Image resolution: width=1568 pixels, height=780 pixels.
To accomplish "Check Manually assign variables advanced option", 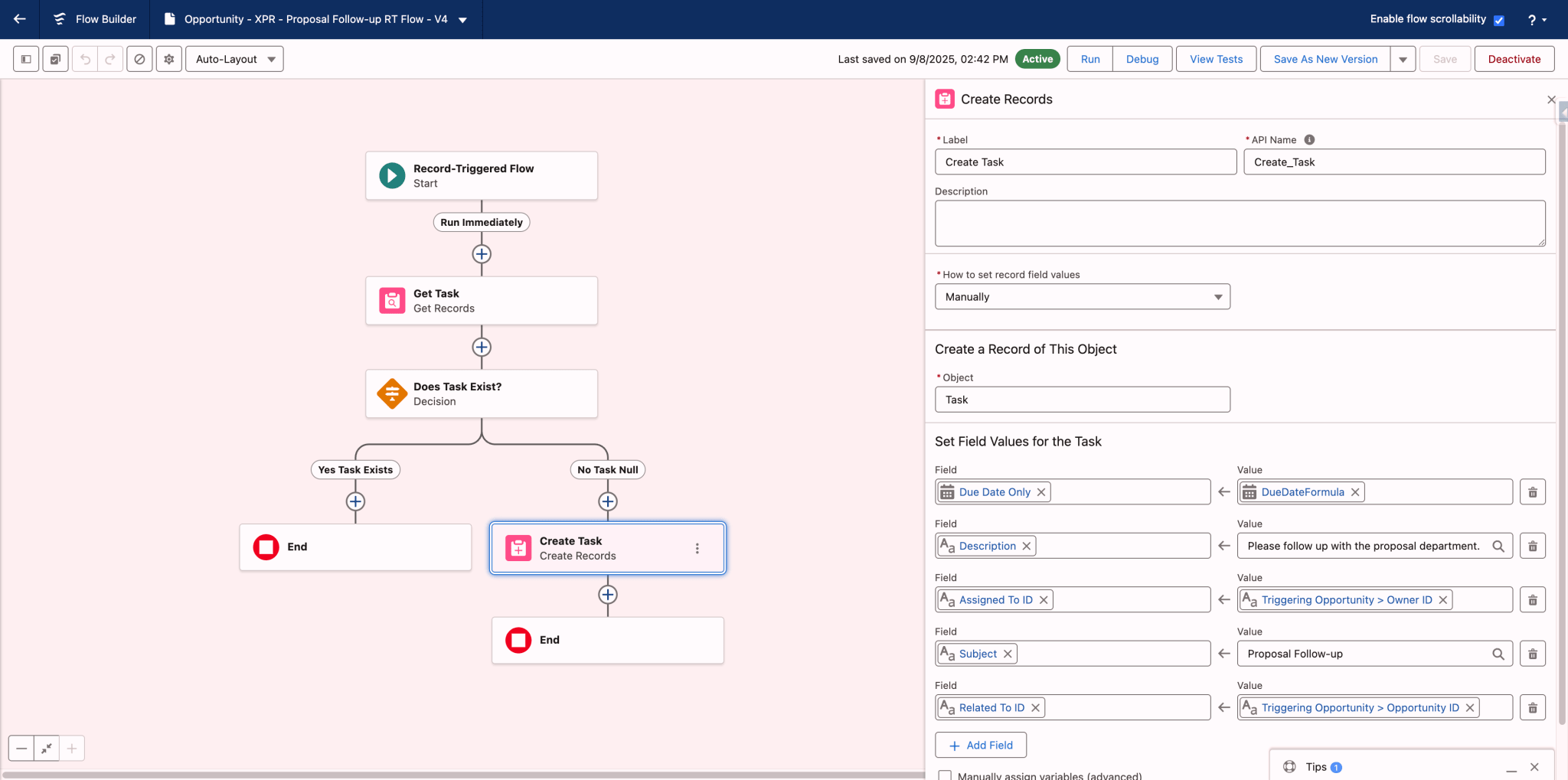I will click(946, 775).
